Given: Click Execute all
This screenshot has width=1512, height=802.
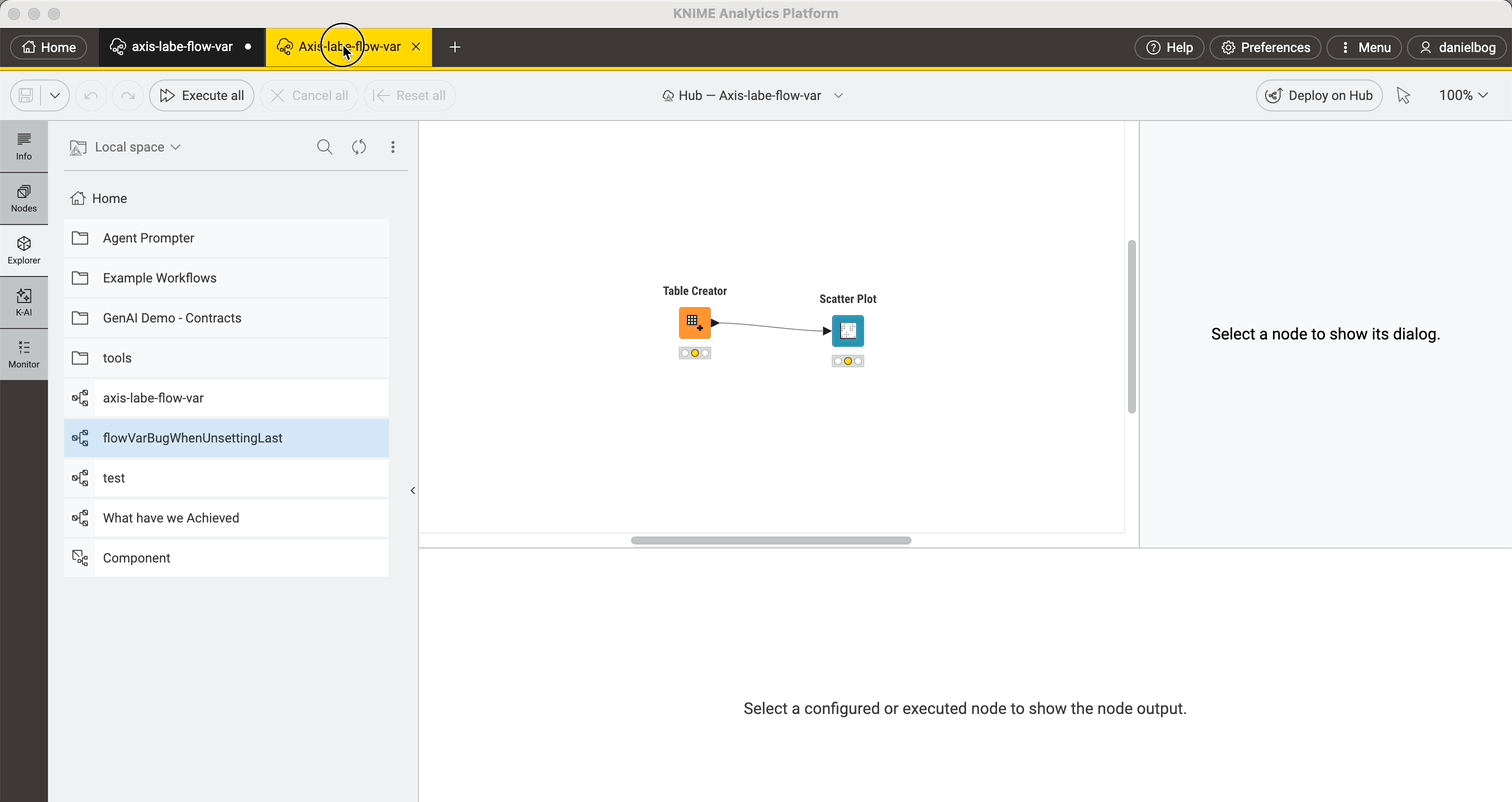Looking at the screenshot, I should (202, 95).
